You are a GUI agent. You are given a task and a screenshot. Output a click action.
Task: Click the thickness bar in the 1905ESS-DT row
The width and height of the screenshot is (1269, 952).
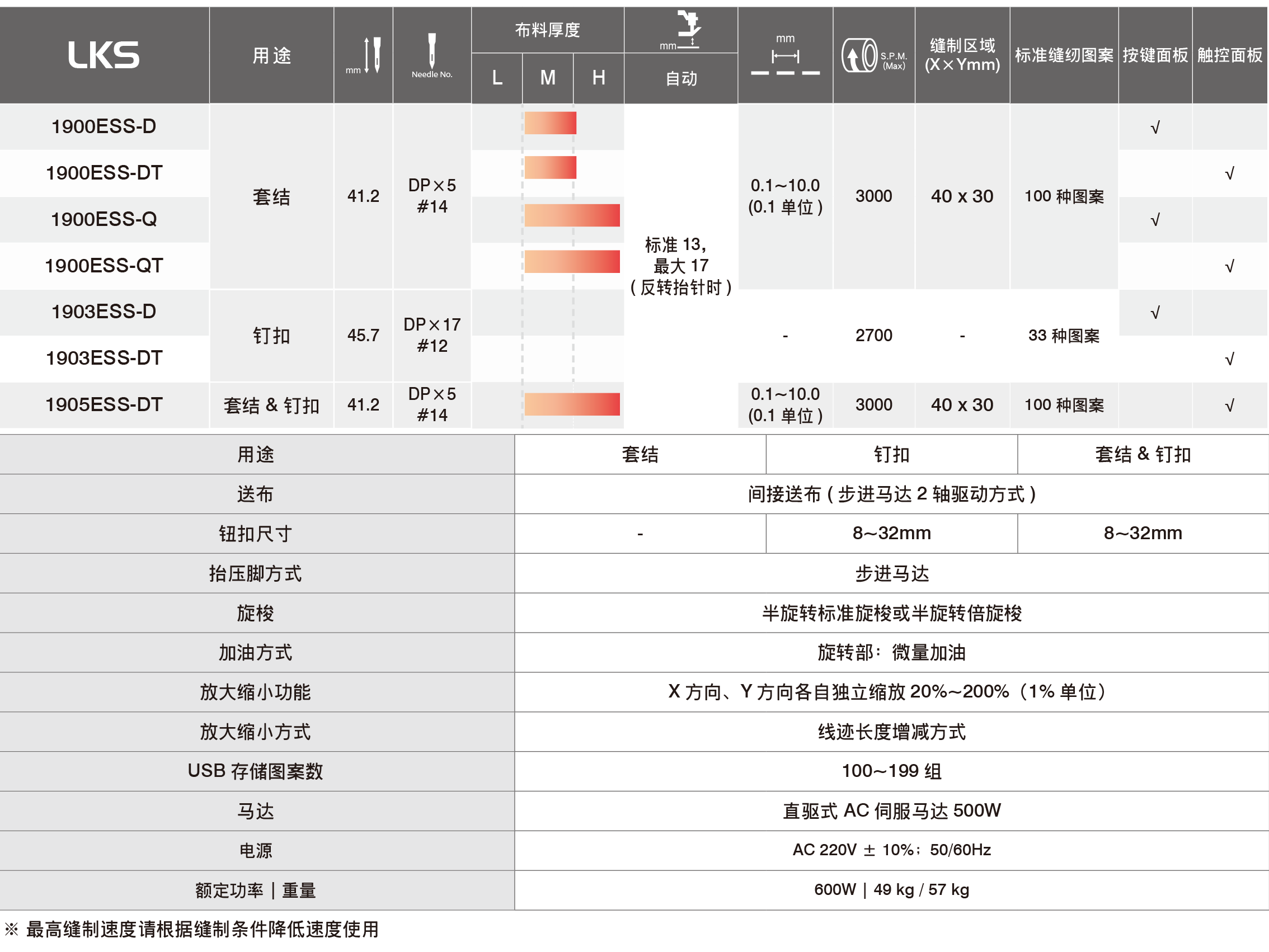tap(572, 404)
